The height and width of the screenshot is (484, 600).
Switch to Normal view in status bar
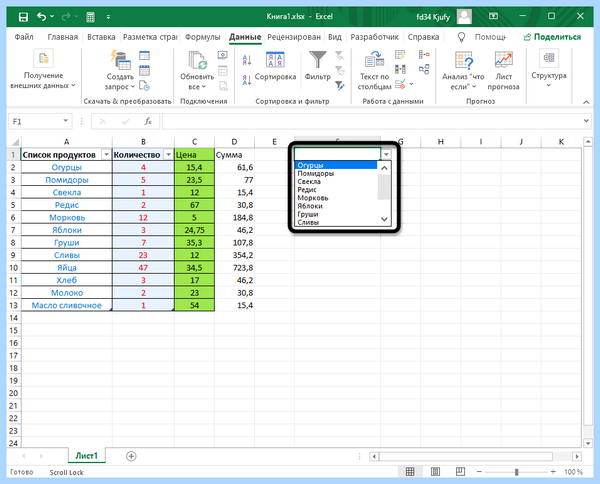pos(410,472)
